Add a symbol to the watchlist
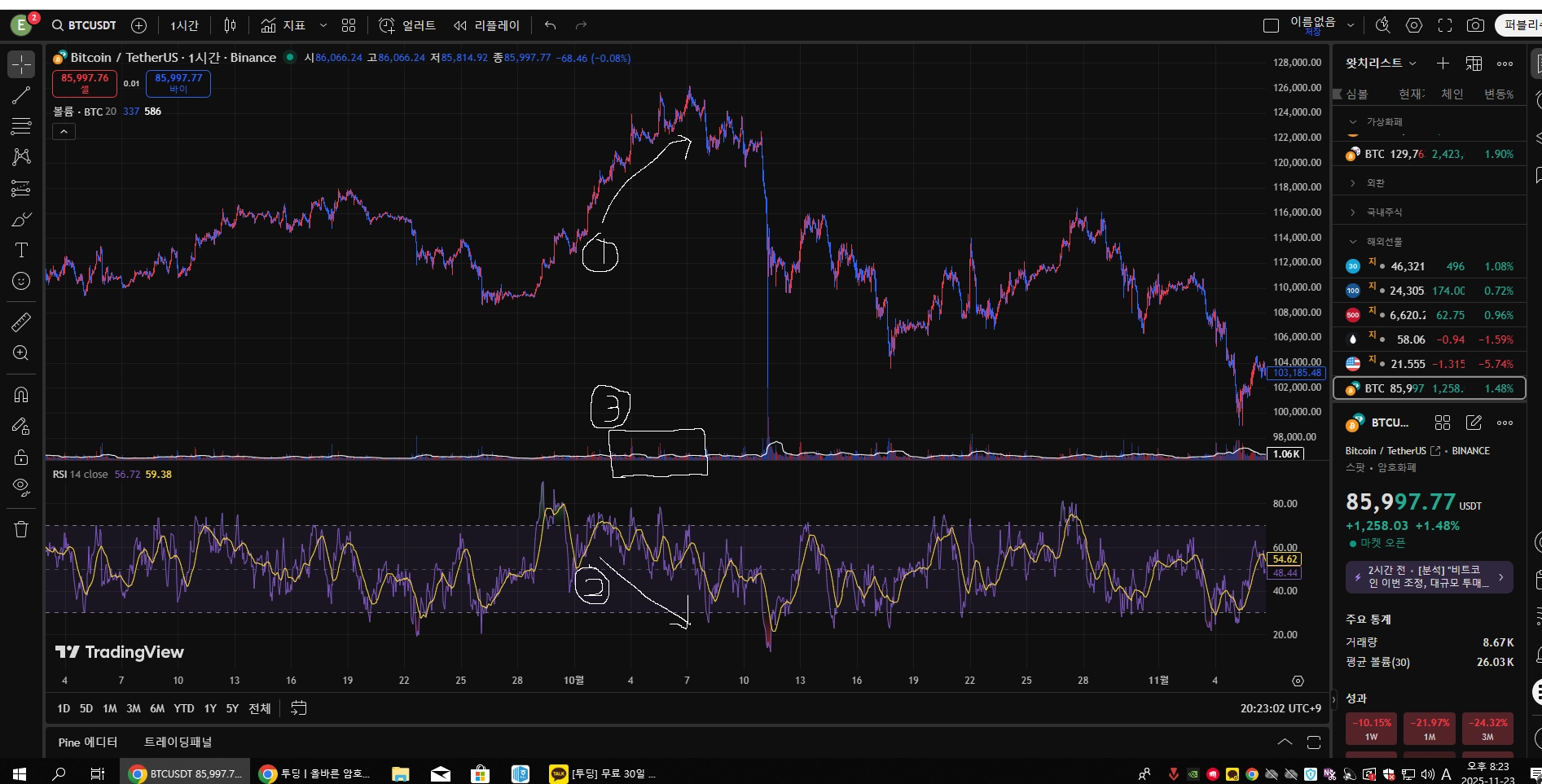 (x=1443, y=64)
